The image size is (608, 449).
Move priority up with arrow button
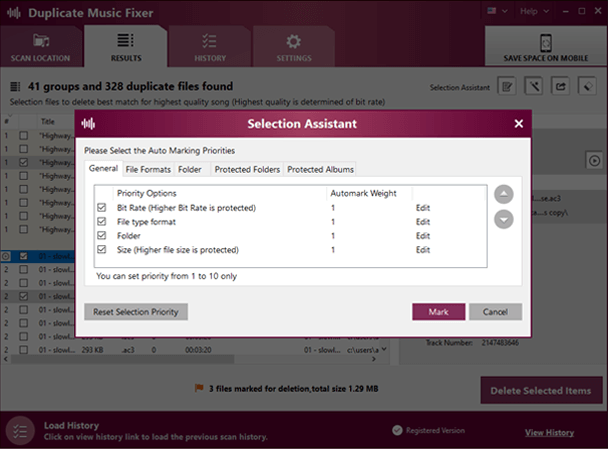504,194
